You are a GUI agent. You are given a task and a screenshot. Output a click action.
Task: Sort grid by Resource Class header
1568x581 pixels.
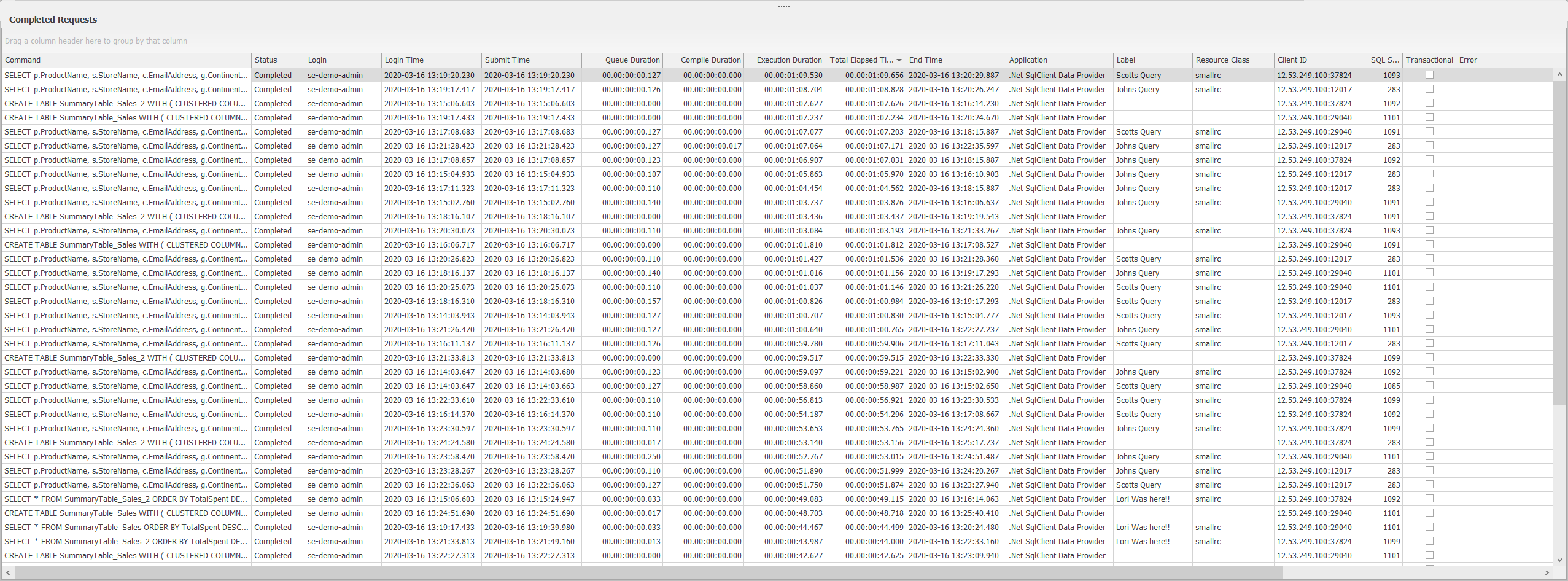click(1231, 60)
